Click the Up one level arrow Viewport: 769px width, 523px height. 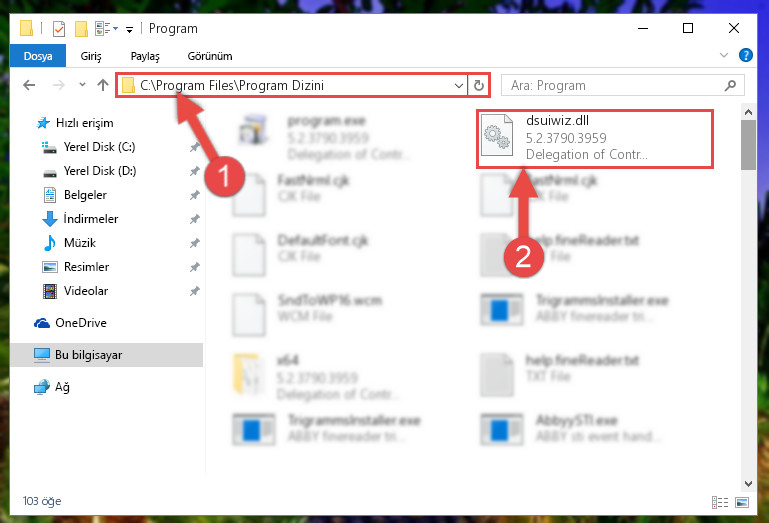click(103, 85)
